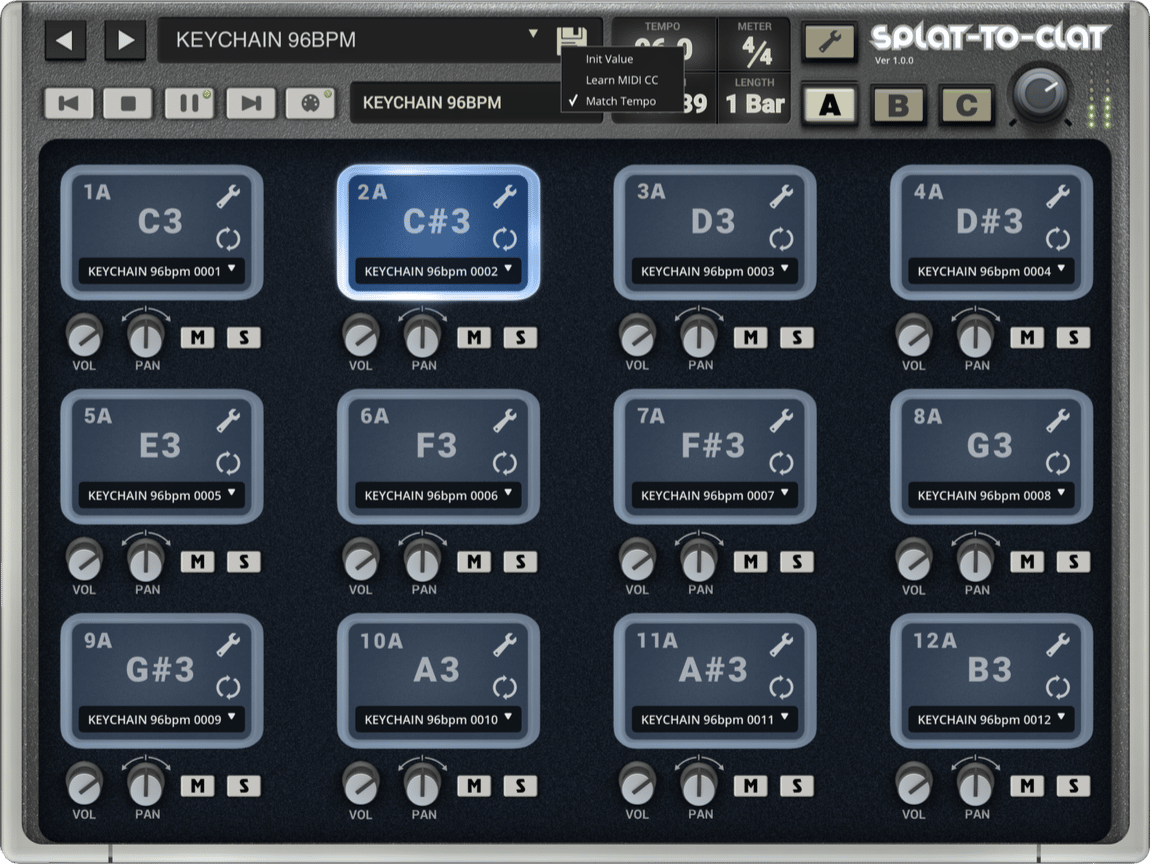This screenshot has height=864, width=1150.
Task: Toggle the mute button under pad 7A
Action: [750, 562]
